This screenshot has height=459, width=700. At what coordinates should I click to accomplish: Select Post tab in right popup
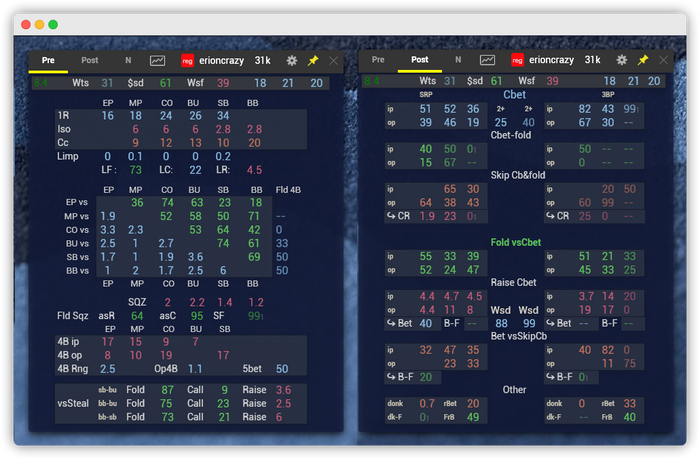tap(420, 59)
